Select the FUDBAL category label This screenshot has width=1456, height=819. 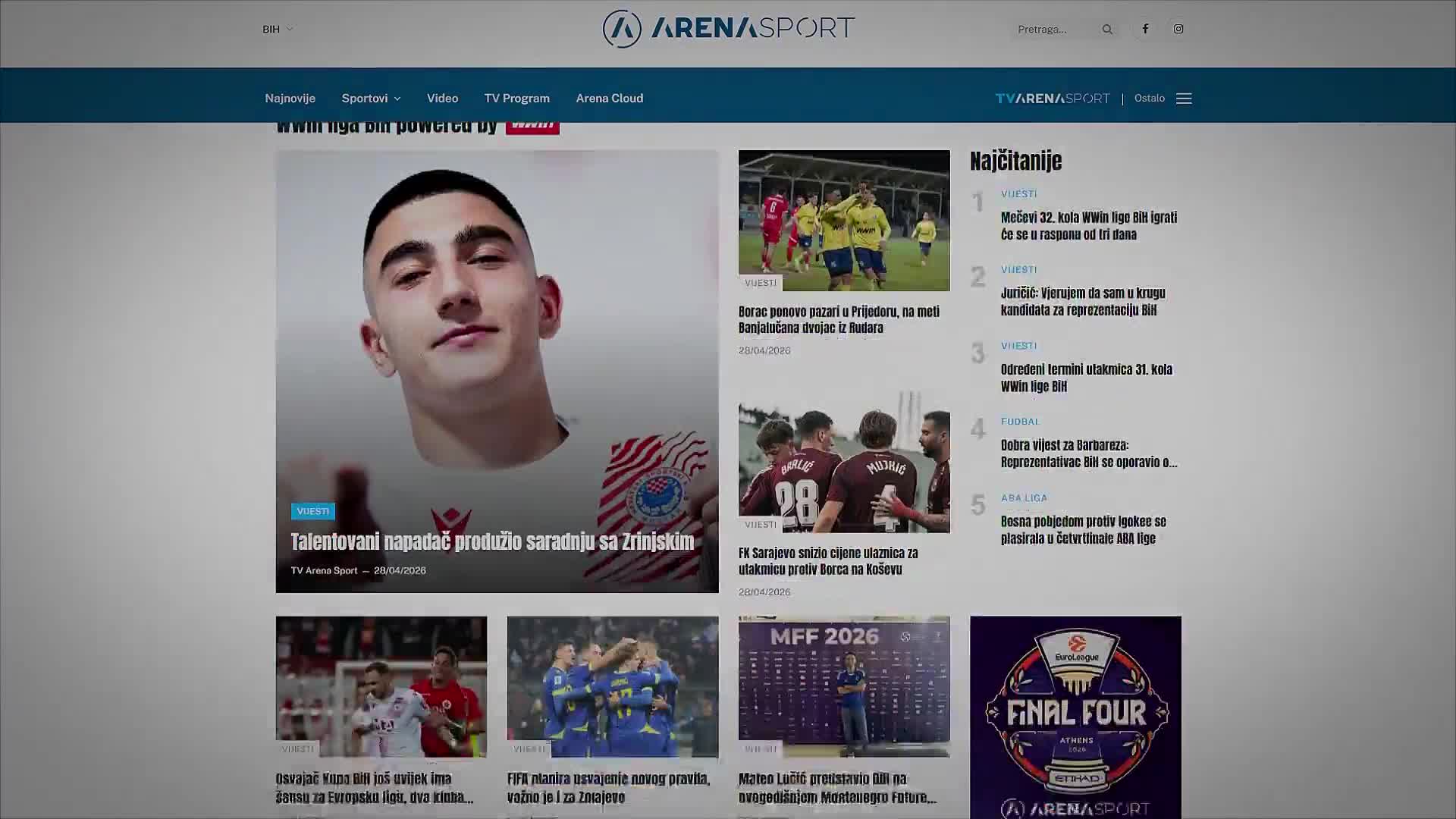point(1020,422)
